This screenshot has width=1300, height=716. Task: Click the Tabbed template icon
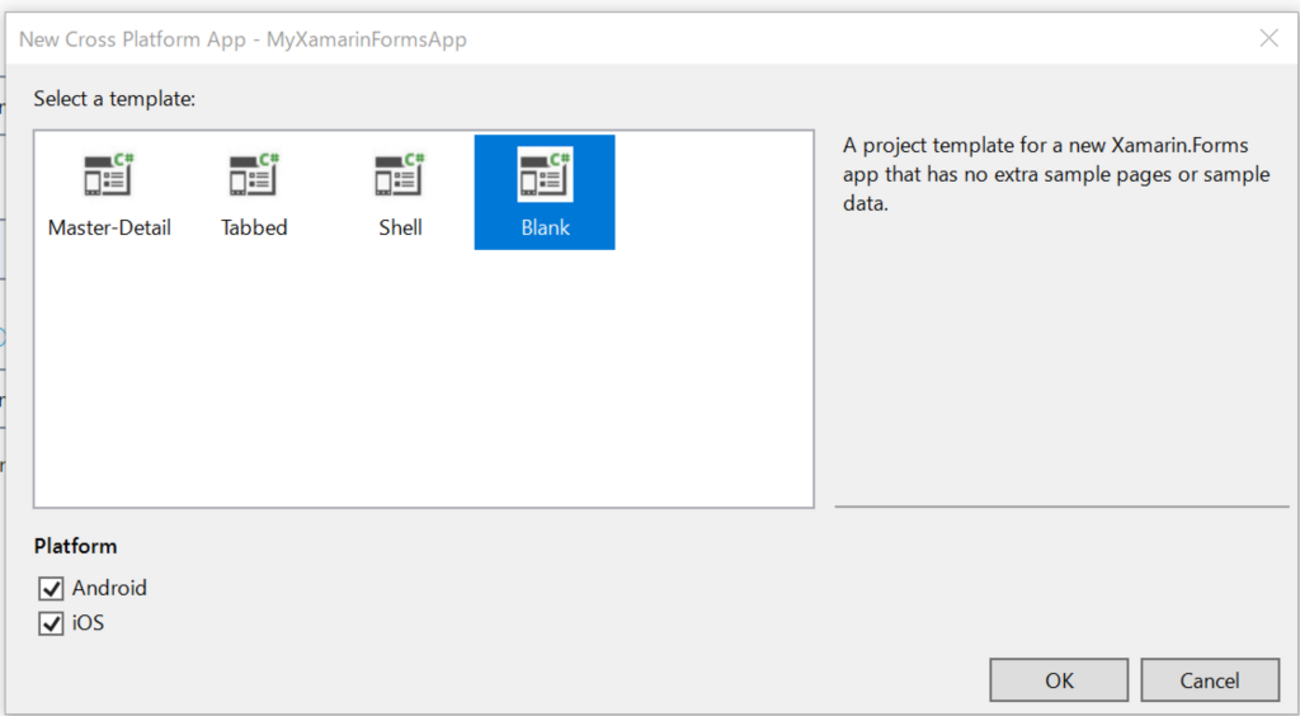click(x=254, y=175)
